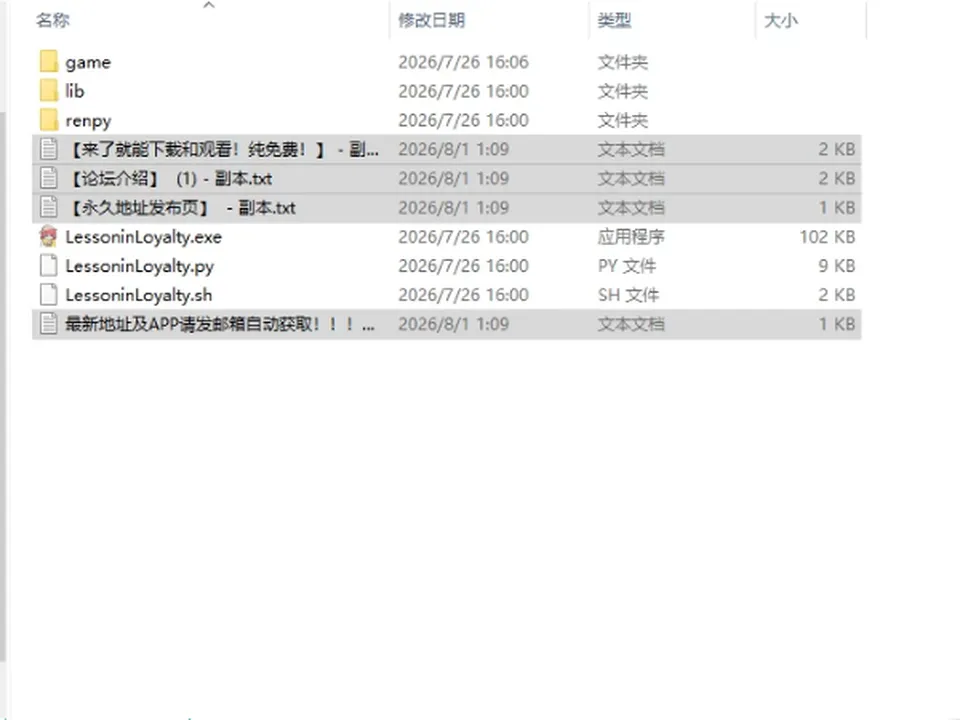Select the file name starting "最新地址及APP请发邮箱自动获取"

[x=220, y=324]
